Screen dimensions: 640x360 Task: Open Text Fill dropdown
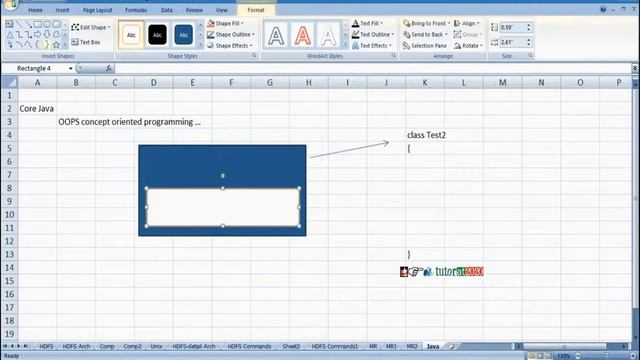[367, 23]
